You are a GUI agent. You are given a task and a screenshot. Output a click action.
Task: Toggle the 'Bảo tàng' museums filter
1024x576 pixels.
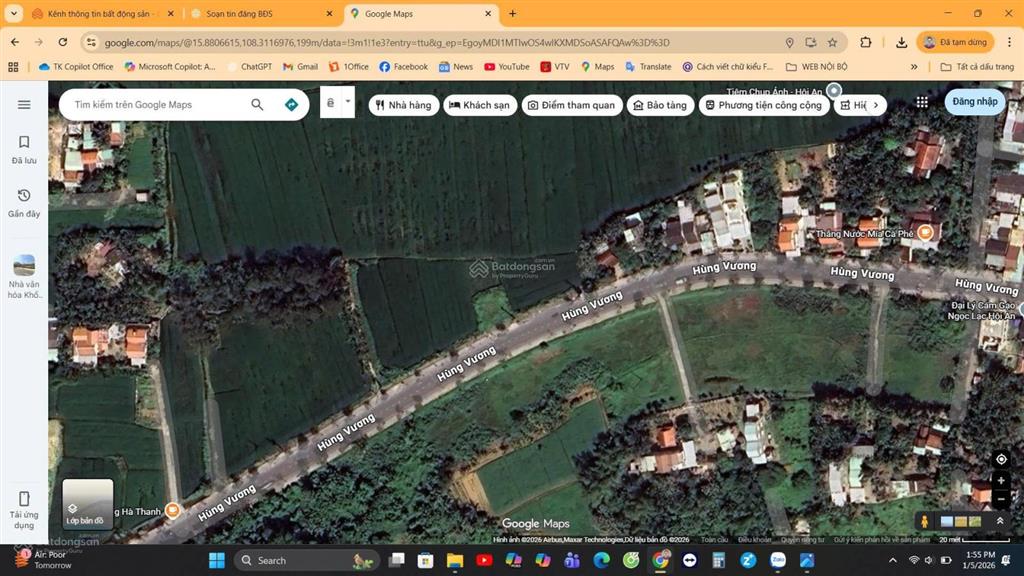[x=659, y=104]
